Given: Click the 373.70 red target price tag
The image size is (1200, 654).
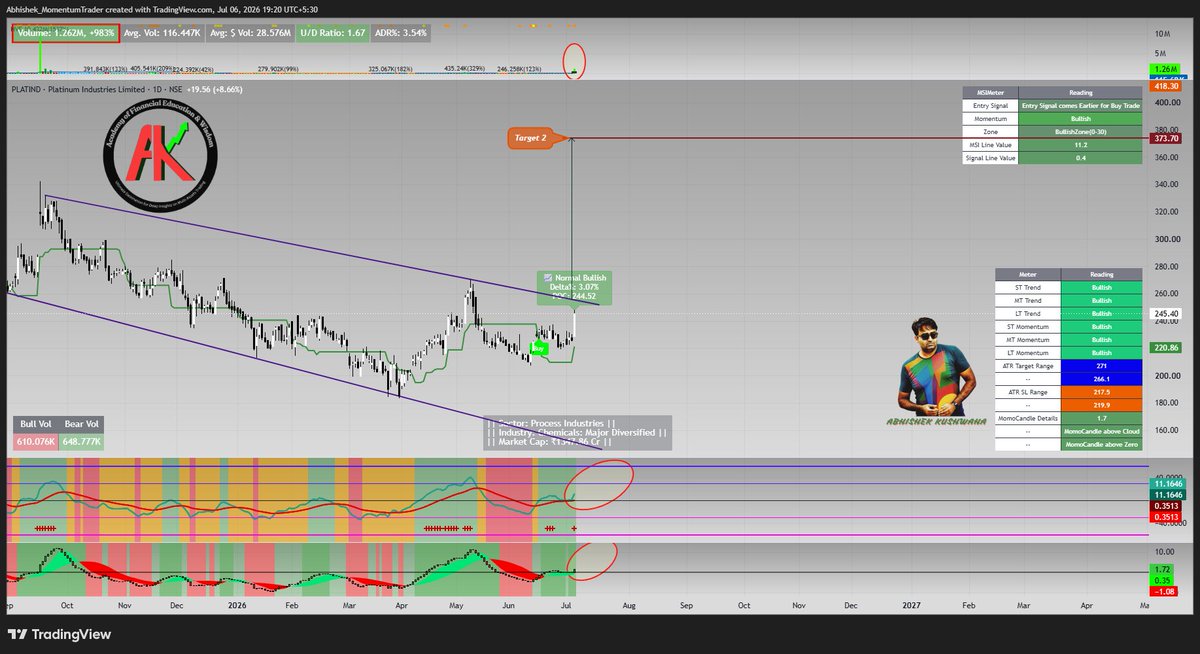Looking at the screenshot, I should 1166,138.
